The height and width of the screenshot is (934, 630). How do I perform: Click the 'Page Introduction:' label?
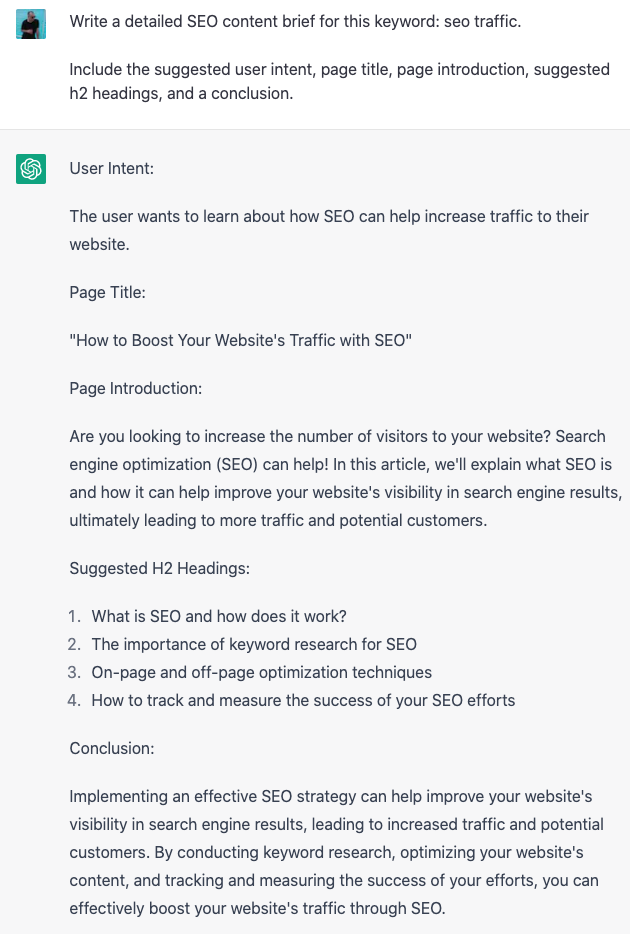[x=136, y=388]
